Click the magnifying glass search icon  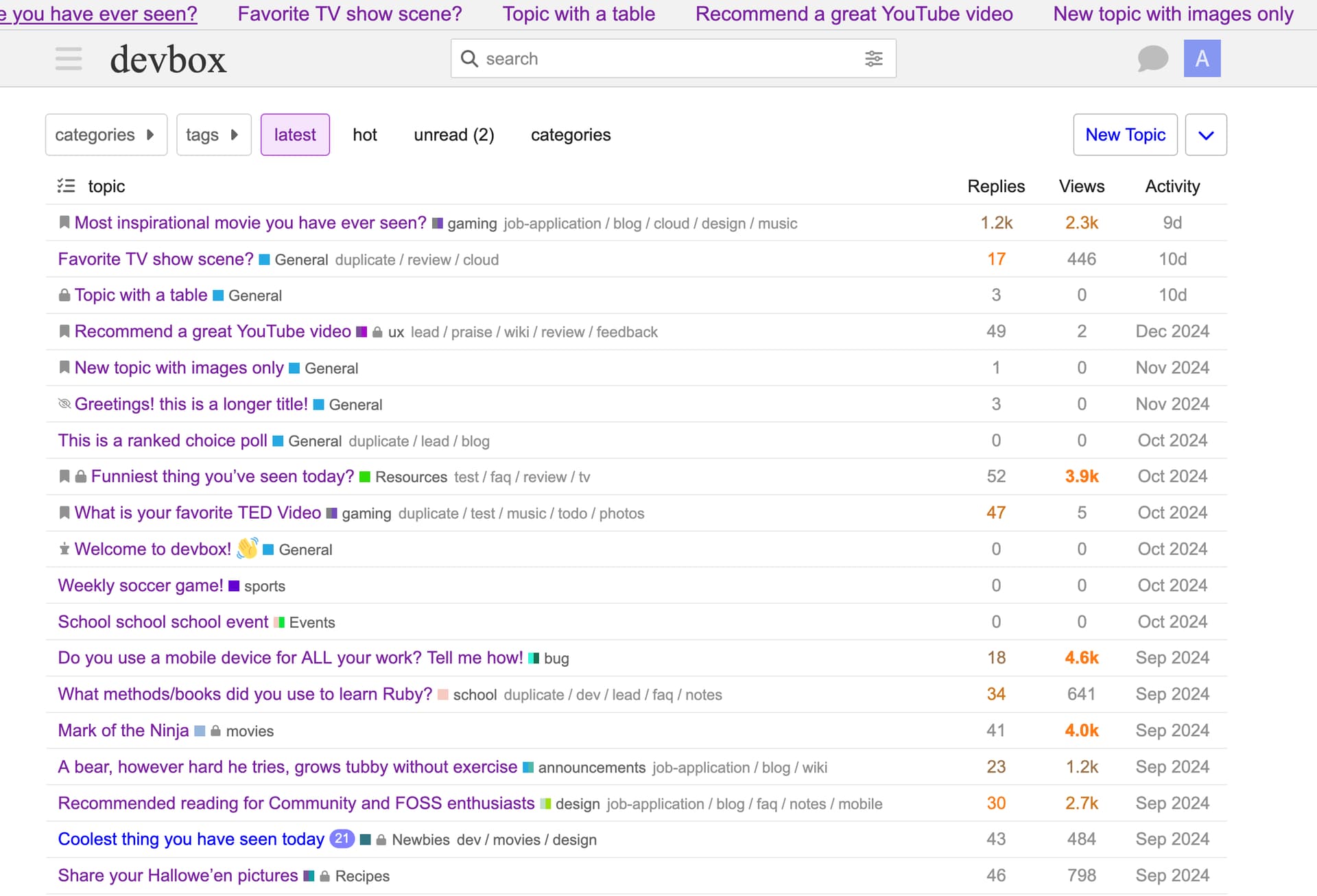469,59
